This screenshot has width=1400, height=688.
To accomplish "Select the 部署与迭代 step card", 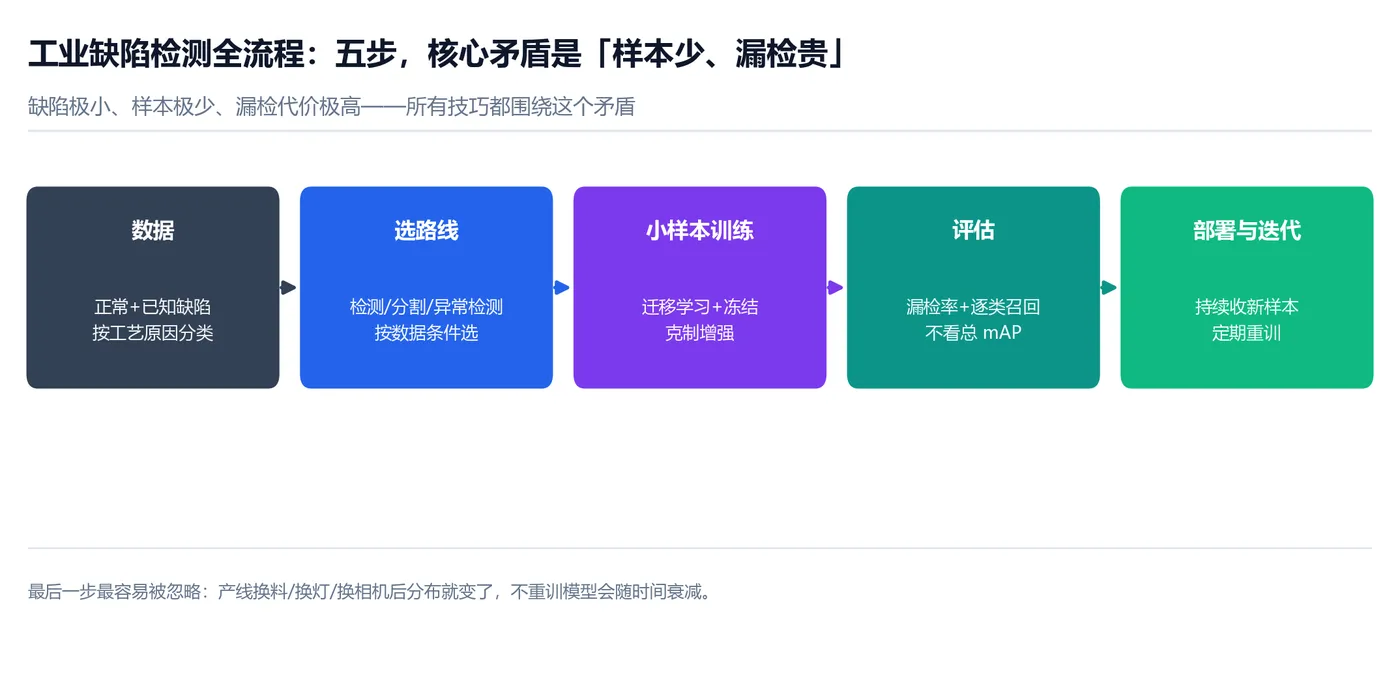I will [x=1247, y=287].
